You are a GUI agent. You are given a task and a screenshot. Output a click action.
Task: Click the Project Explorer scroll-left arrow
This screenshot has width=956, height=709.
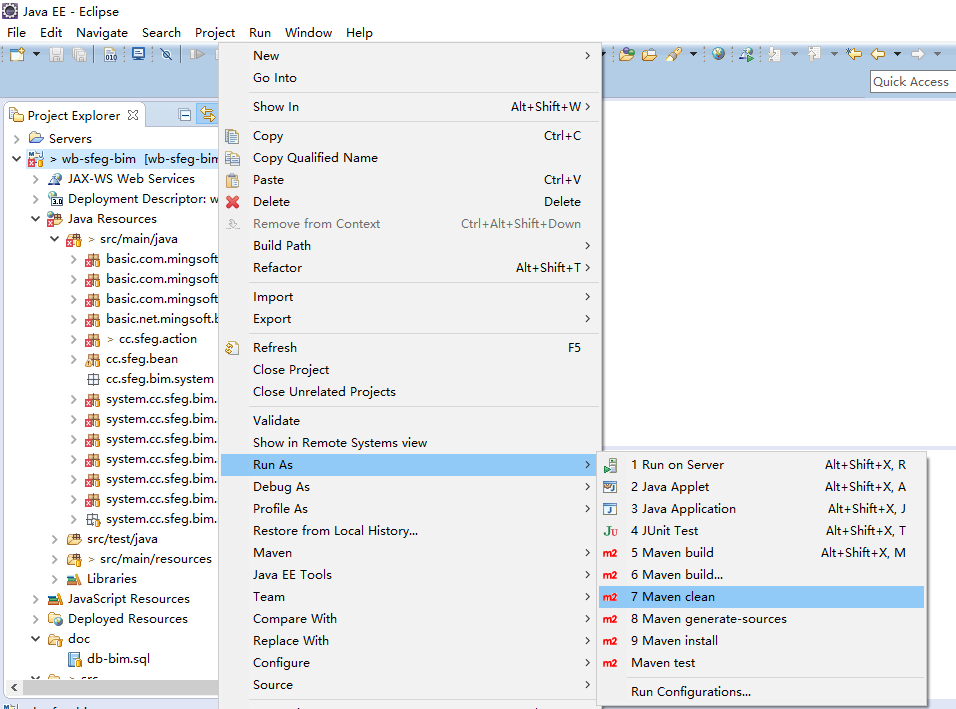pos(13,688)
